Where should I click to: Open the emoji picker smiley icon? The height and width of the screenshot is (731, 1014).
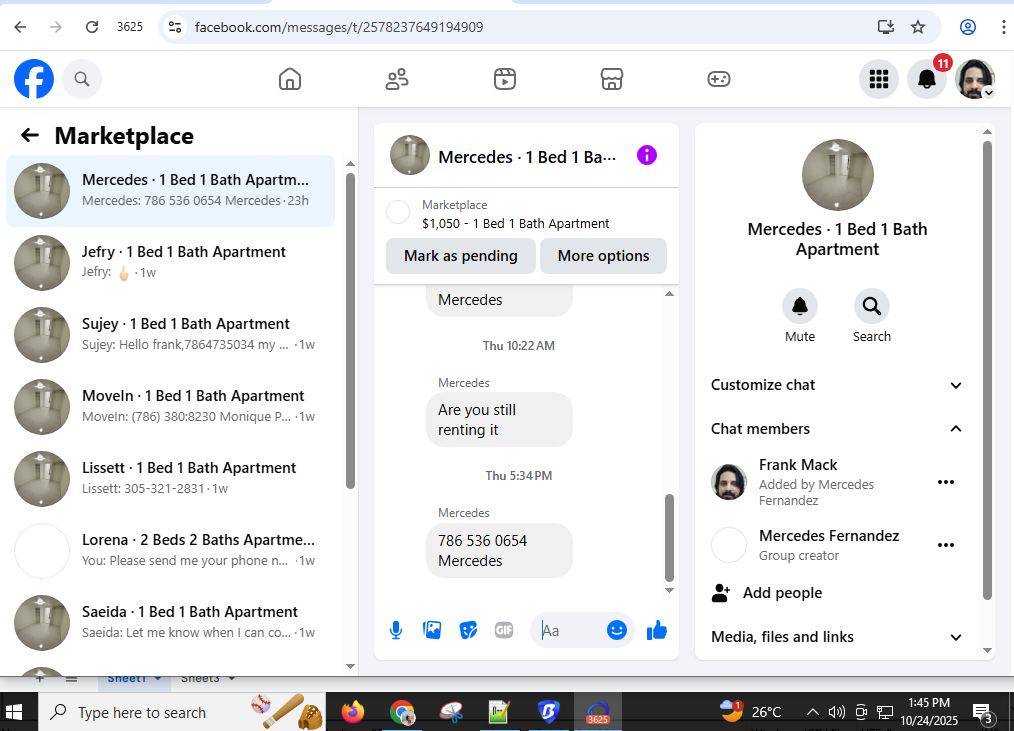617,630
